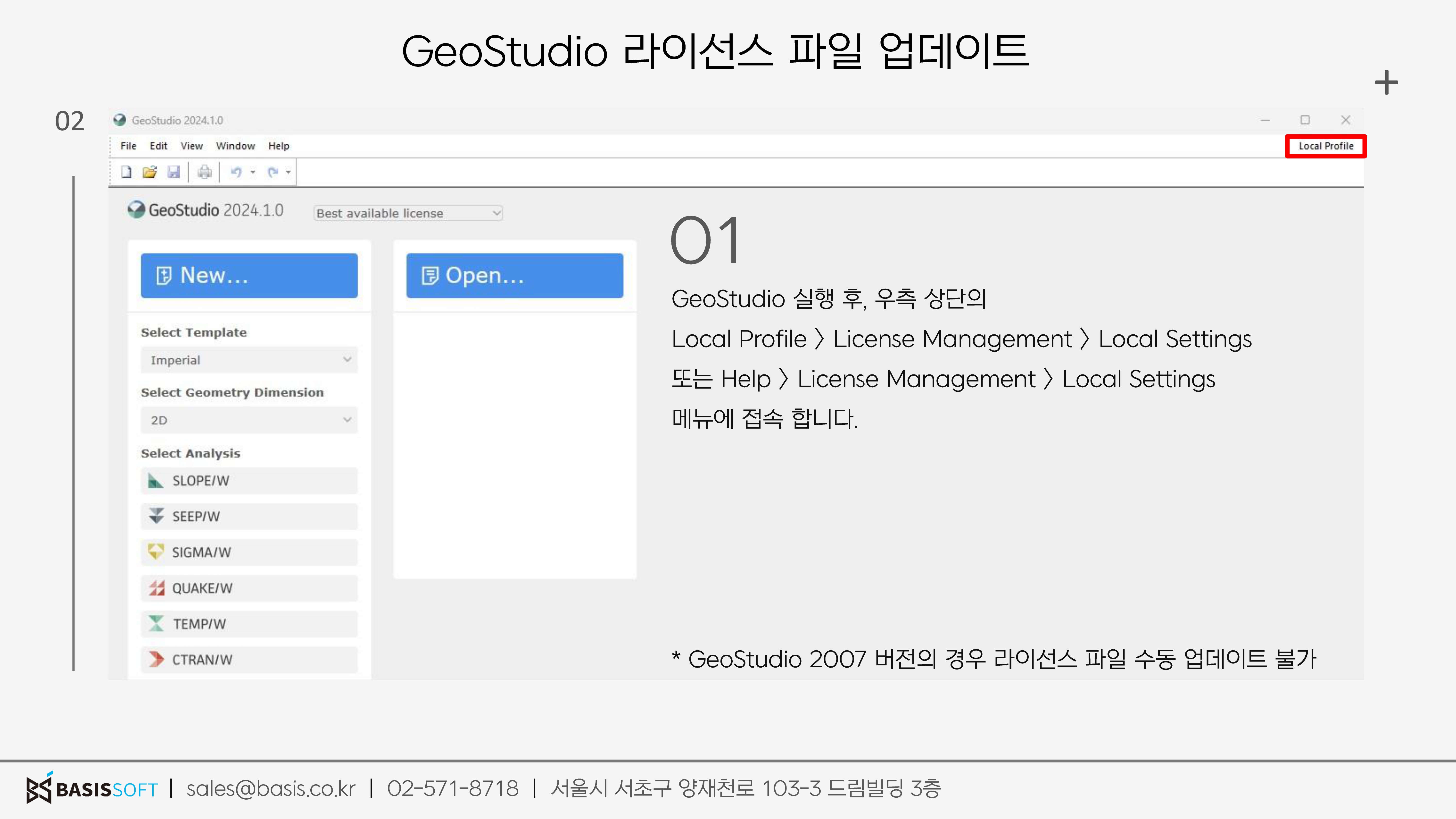Click the Open folder toolbar icon

pos(150,172)
